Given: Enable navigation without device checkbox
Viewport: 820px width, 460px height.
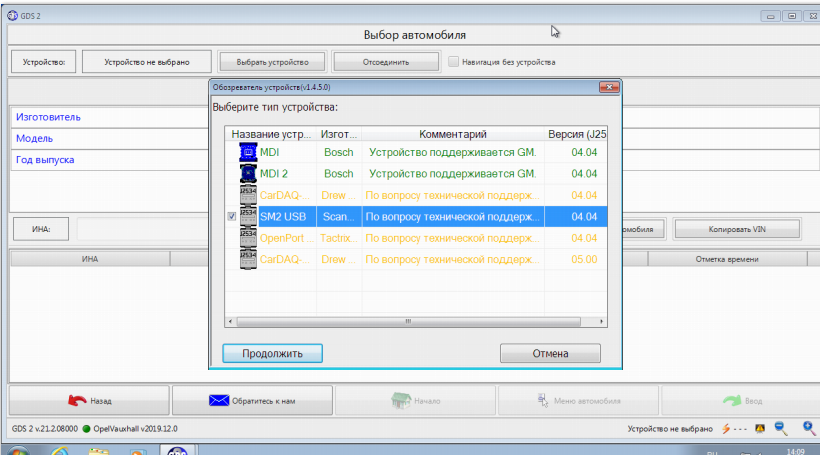Looking at the screenshot, I should [453, 62].
